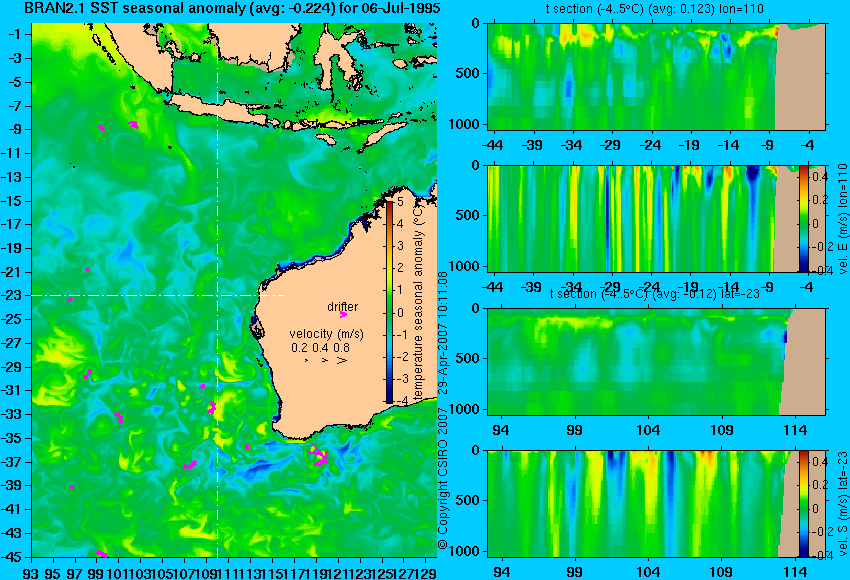Click the '5' tick on the SST color bar

tap(400, 202)
